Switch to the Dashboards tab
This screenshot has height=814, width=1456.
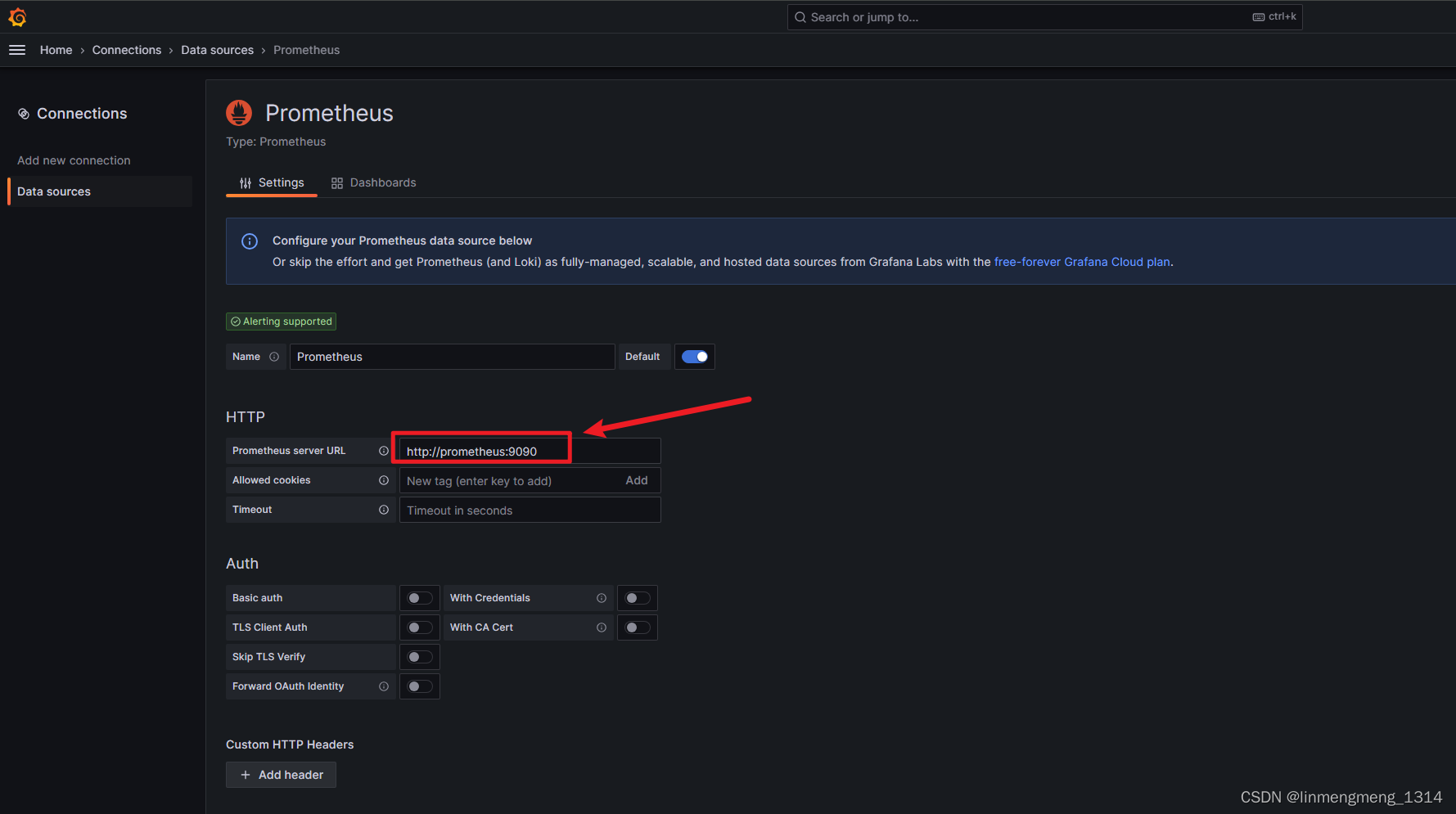pyautogui.click(x=373, y=182)
